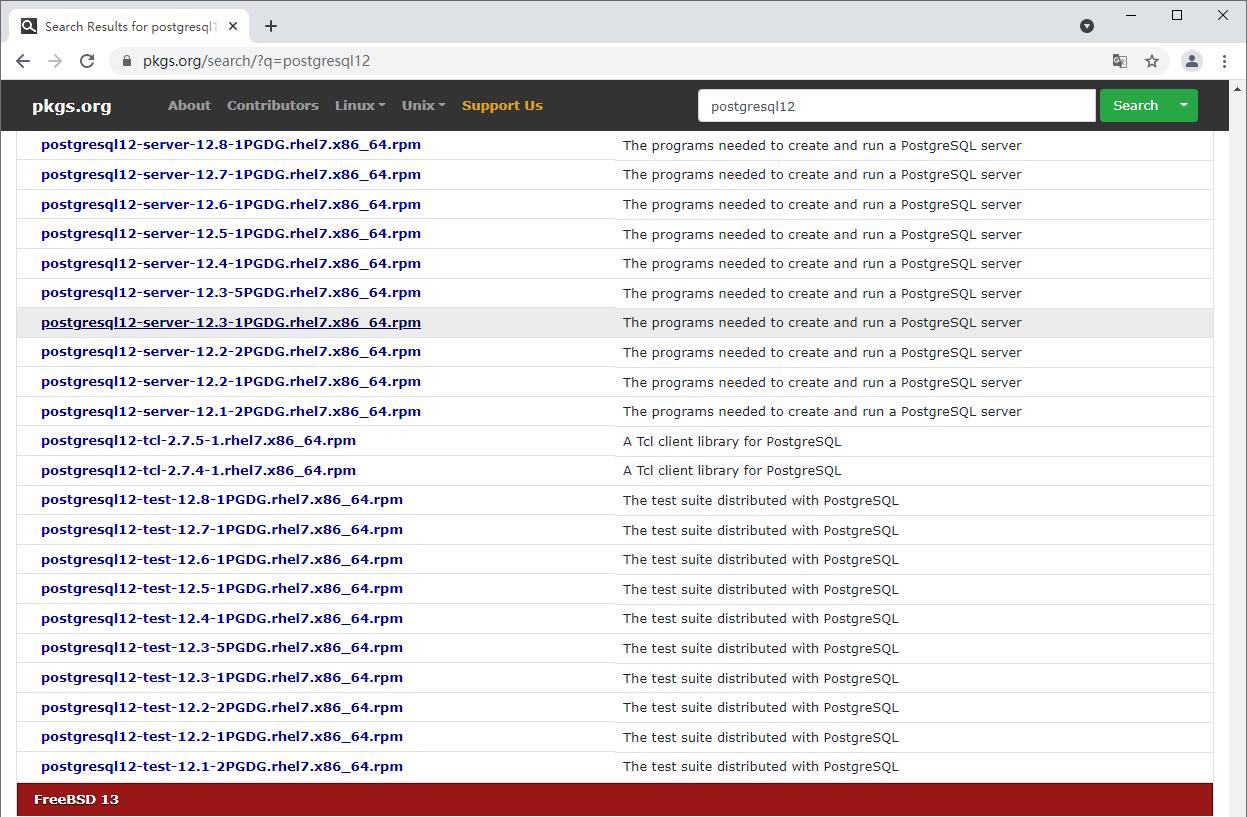
Task: Minimize the Chrome window
Action: tap(1131, 15)
